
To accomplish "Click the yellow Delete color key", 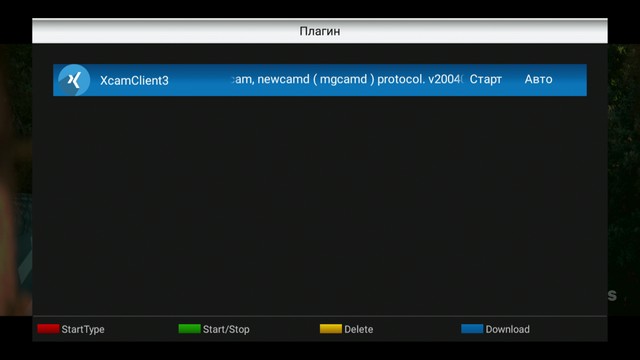I will 331,329.
